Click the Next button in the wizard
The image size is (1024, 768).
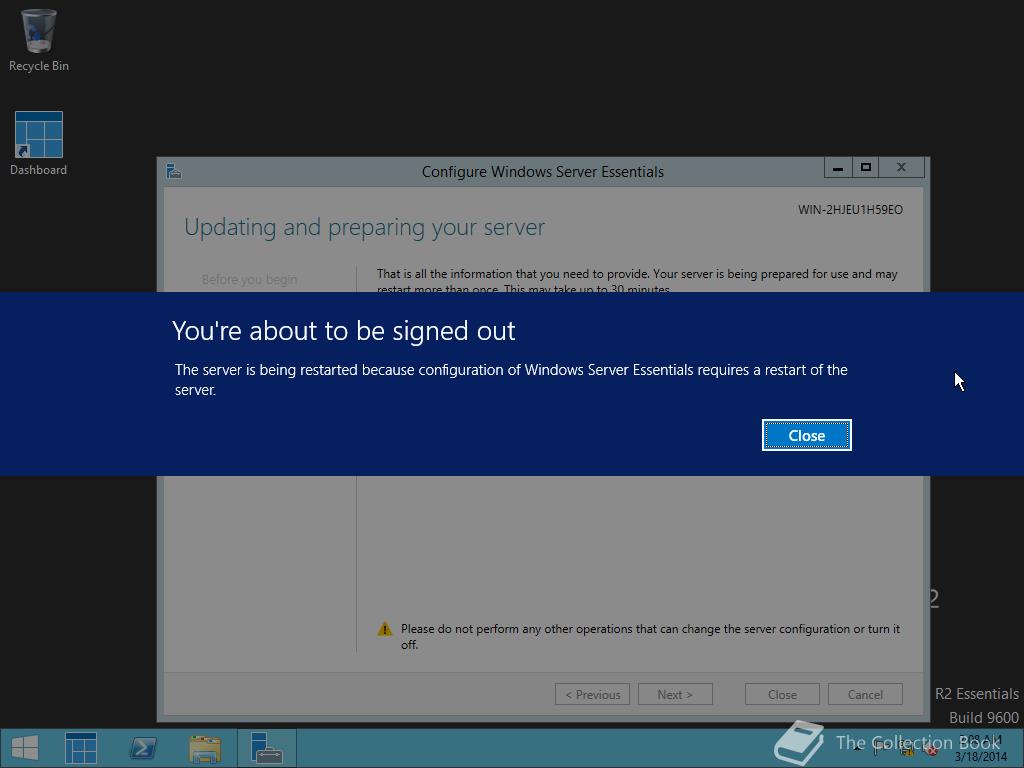pos(675,694)
